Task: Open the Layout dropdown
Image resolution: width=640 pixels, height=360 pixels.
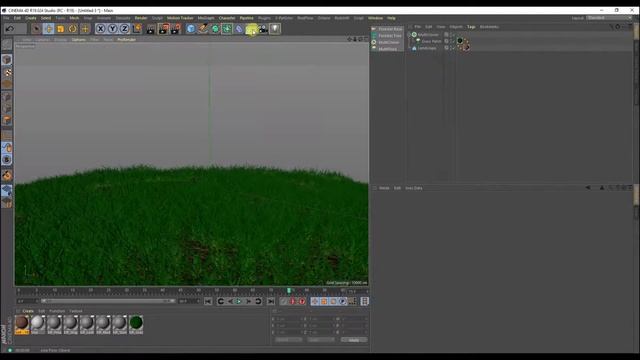Action: (x=609, y=18)
